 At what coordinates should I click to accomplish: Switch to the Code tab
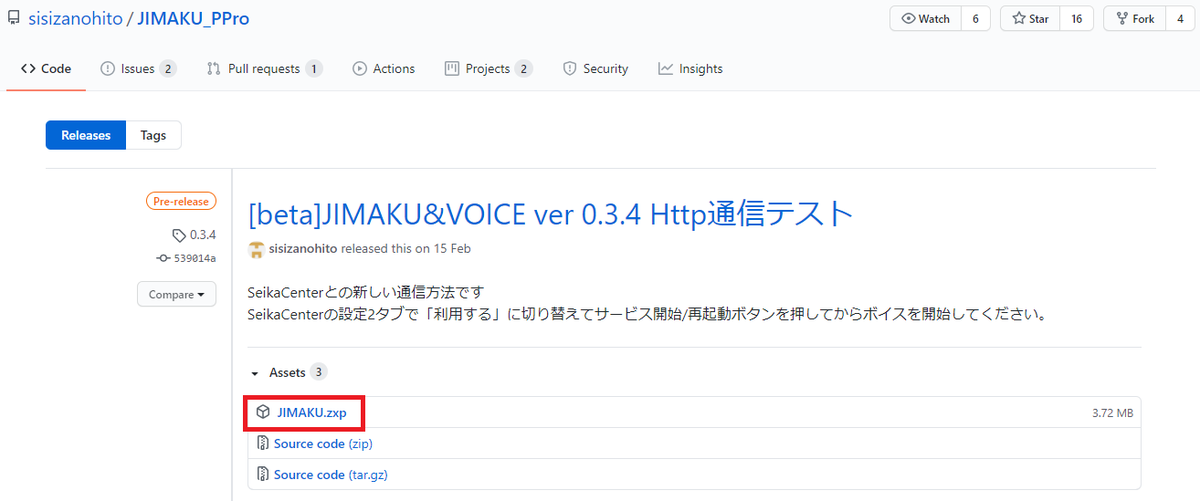click(x=46, y=69)
